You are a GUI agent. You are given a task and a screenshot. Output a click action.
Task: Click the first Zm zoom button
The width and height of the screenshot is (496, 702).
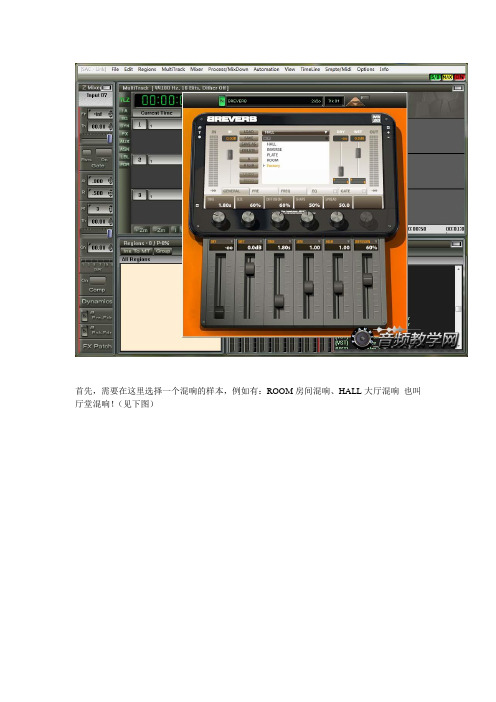click(142, 230)
